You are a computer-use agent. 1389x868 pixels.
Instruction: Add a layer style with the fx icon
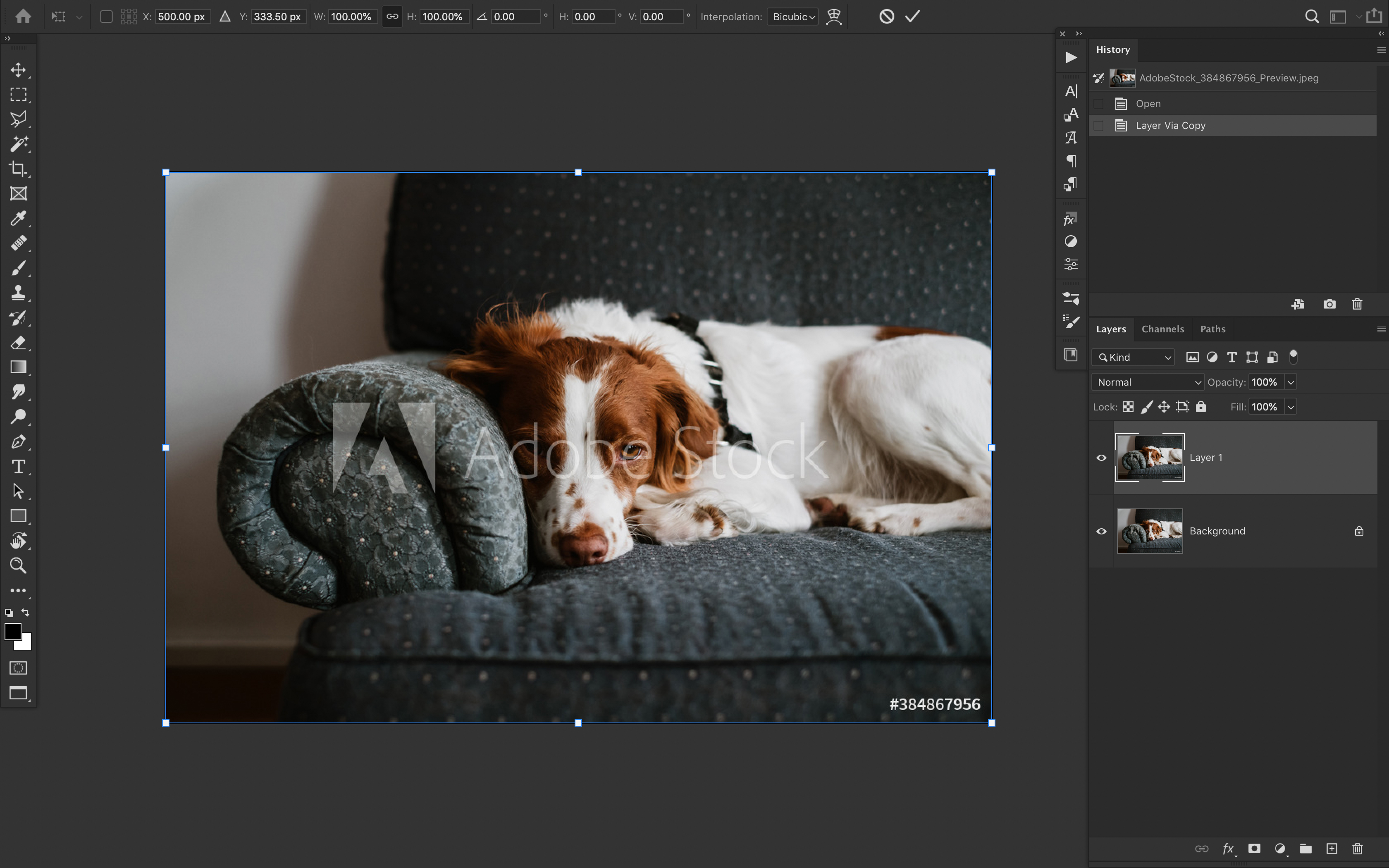pos(1228,849)
